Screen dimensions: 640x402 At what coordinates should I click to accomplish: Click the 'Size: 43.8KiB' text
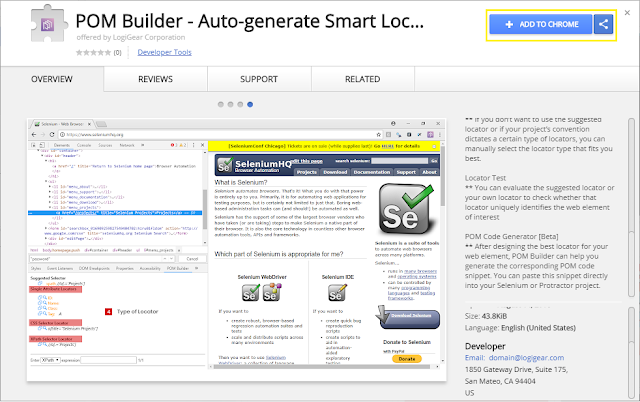(x=486, y=316)
